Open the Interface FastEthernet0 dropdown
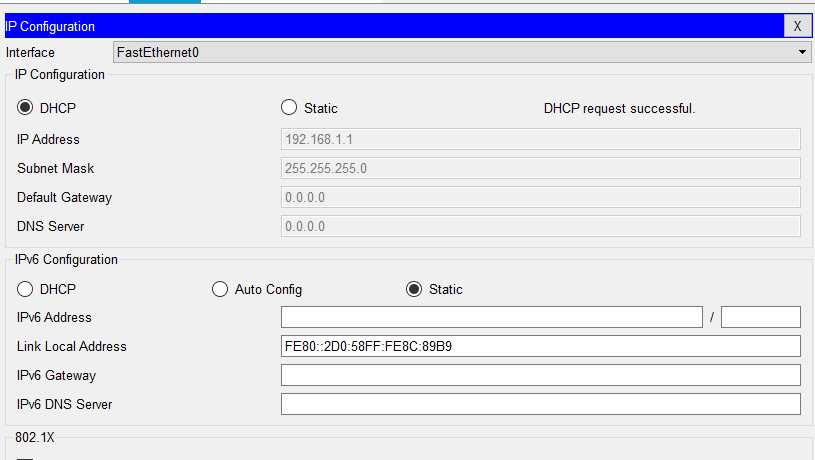Screen dimensions: 815x460 (462, 52)
